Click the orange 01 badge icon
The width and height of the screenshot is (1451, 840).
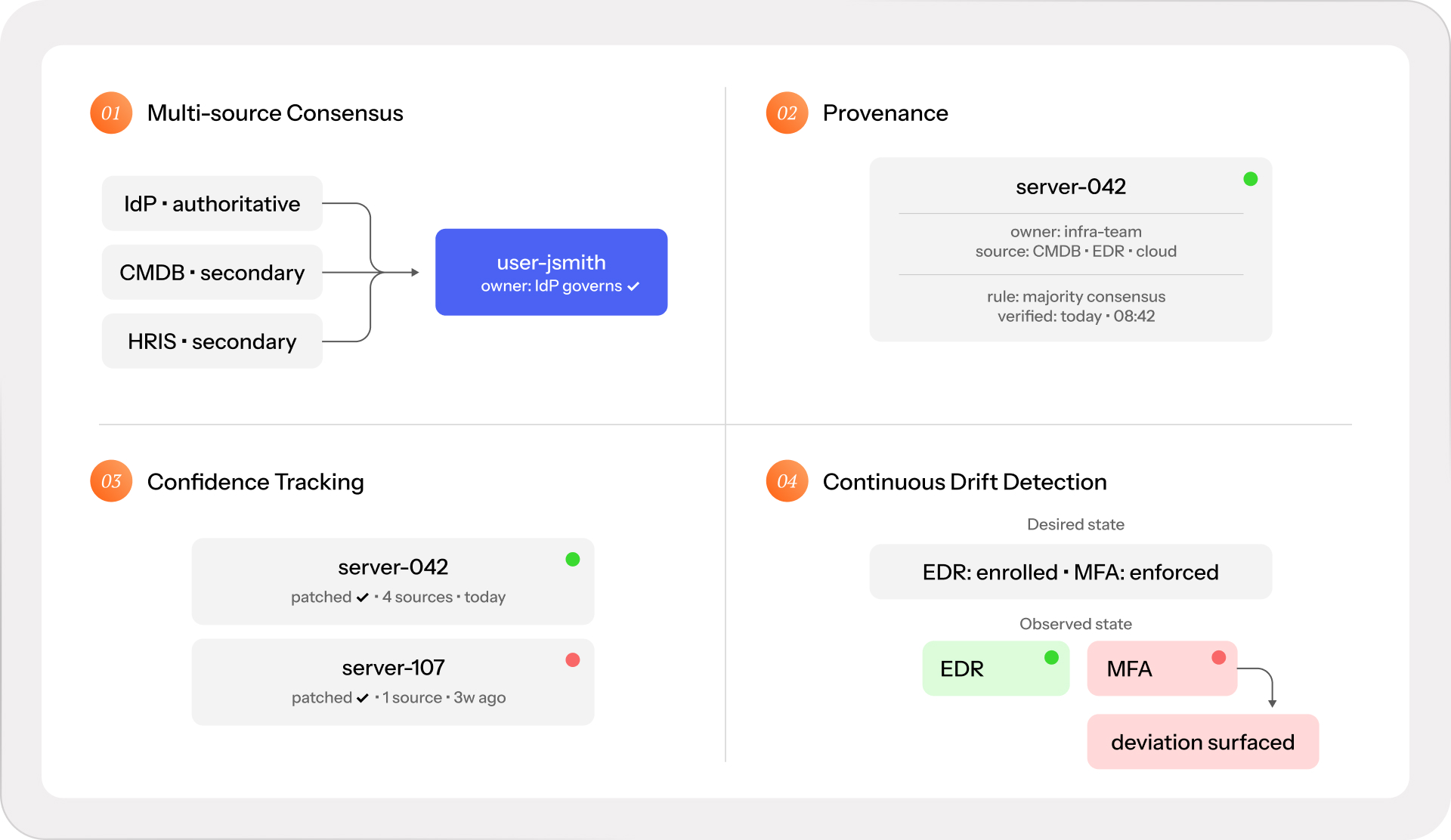point(111,113)
